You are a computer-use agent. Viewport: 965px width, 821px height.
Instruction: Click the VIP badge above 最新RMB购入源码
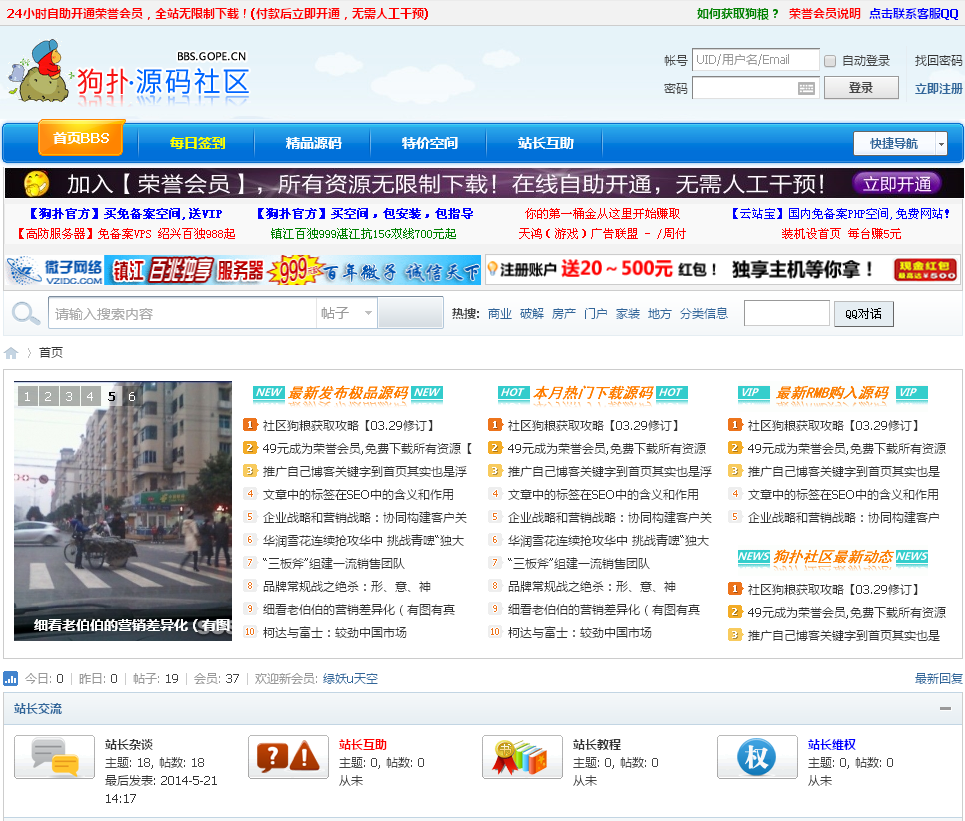753,393
